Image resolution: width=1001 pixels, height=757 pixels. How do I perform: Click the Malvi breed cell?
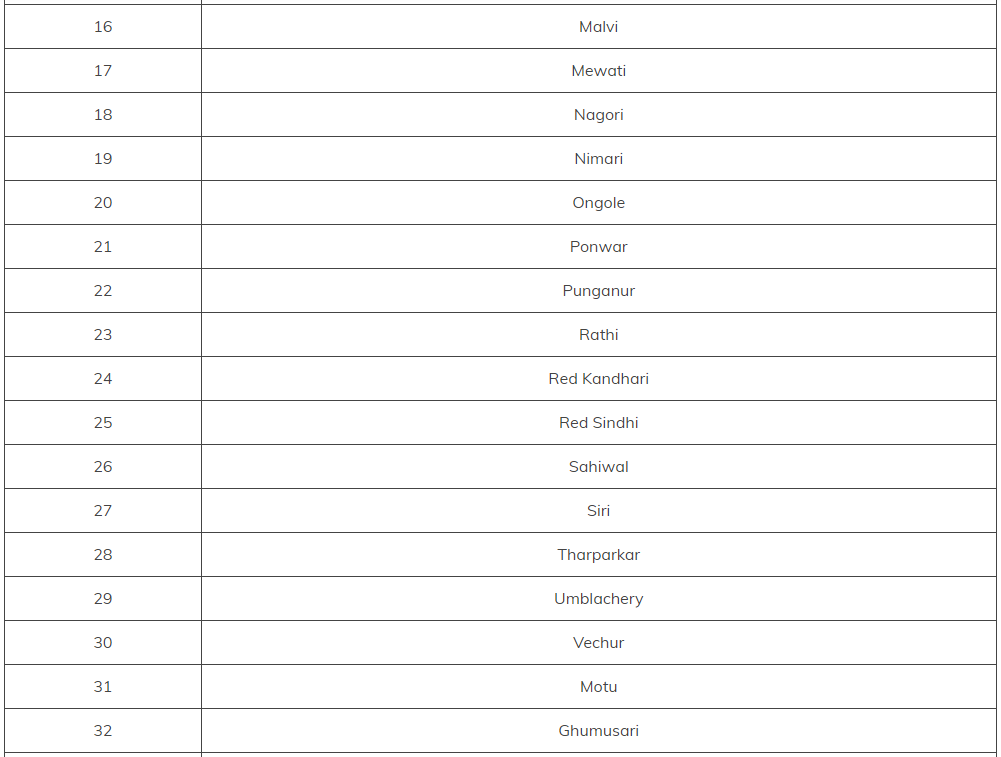(598, 27)
